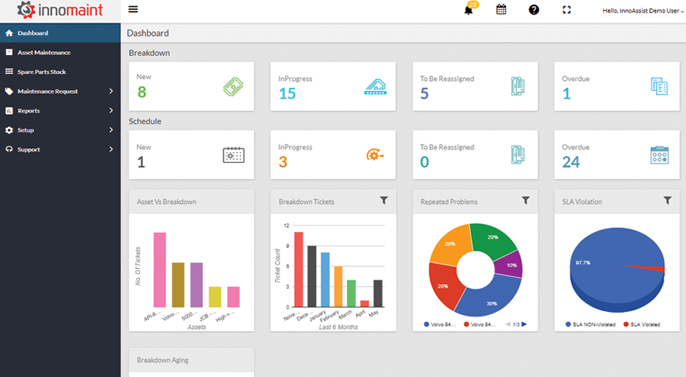Click the Maintenance Request tag icon
Image resolution: width=686 pixels, height=377 pixels.
pos(9,91)
